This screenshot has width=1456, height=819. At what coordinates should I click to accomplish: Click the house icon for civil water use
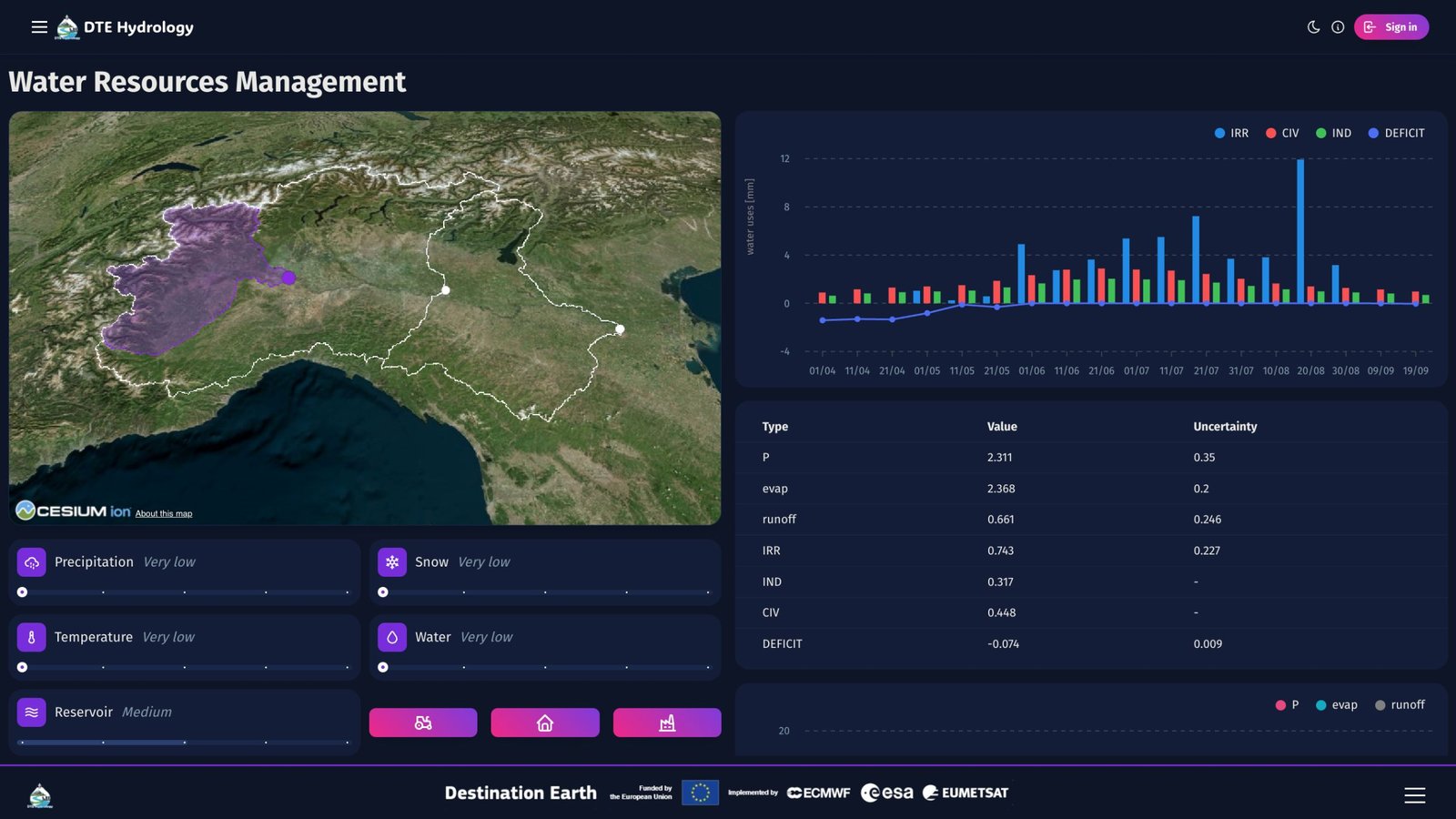(544, 722)
